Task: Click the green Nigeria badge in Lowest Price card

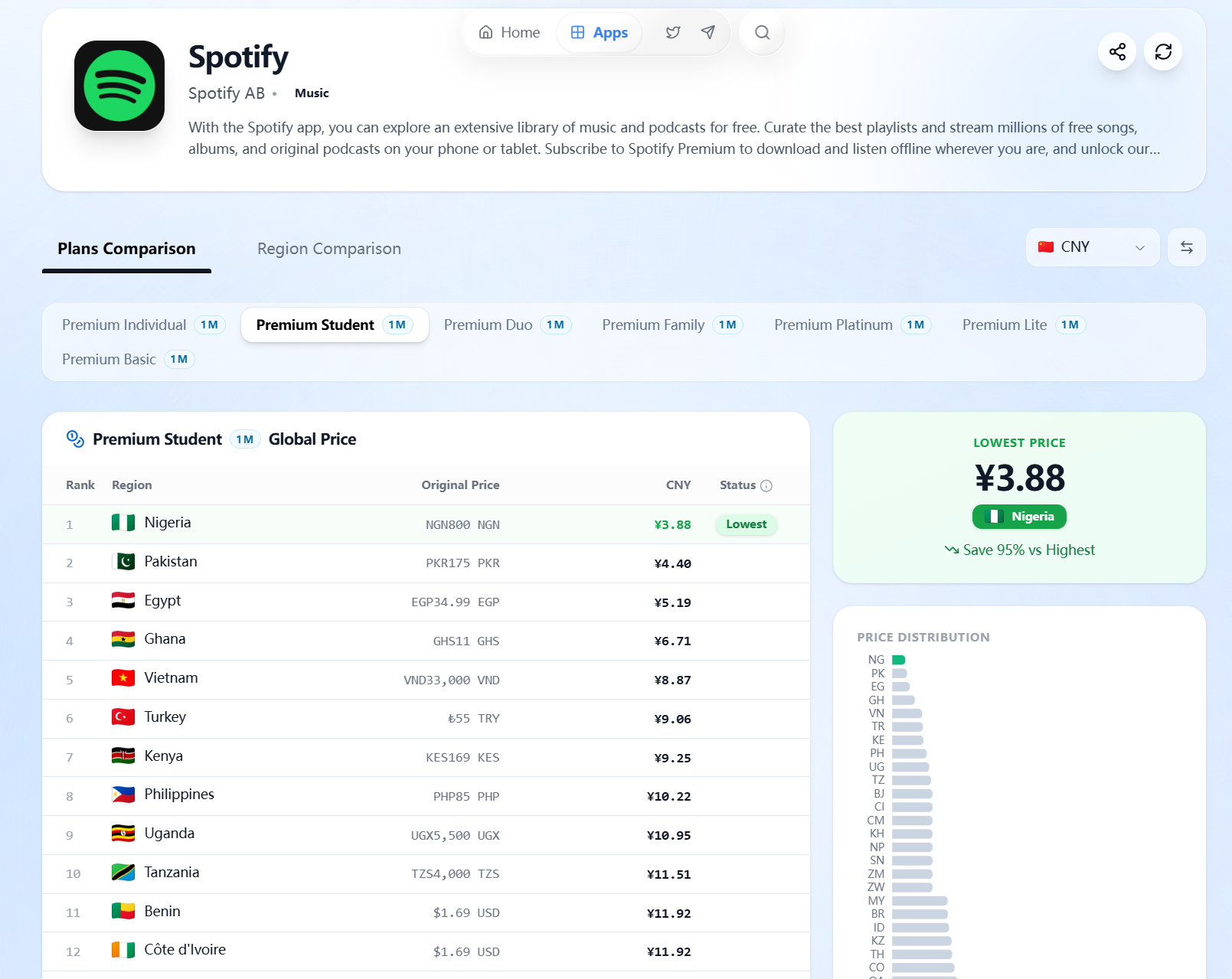Action: point(1019,517)
